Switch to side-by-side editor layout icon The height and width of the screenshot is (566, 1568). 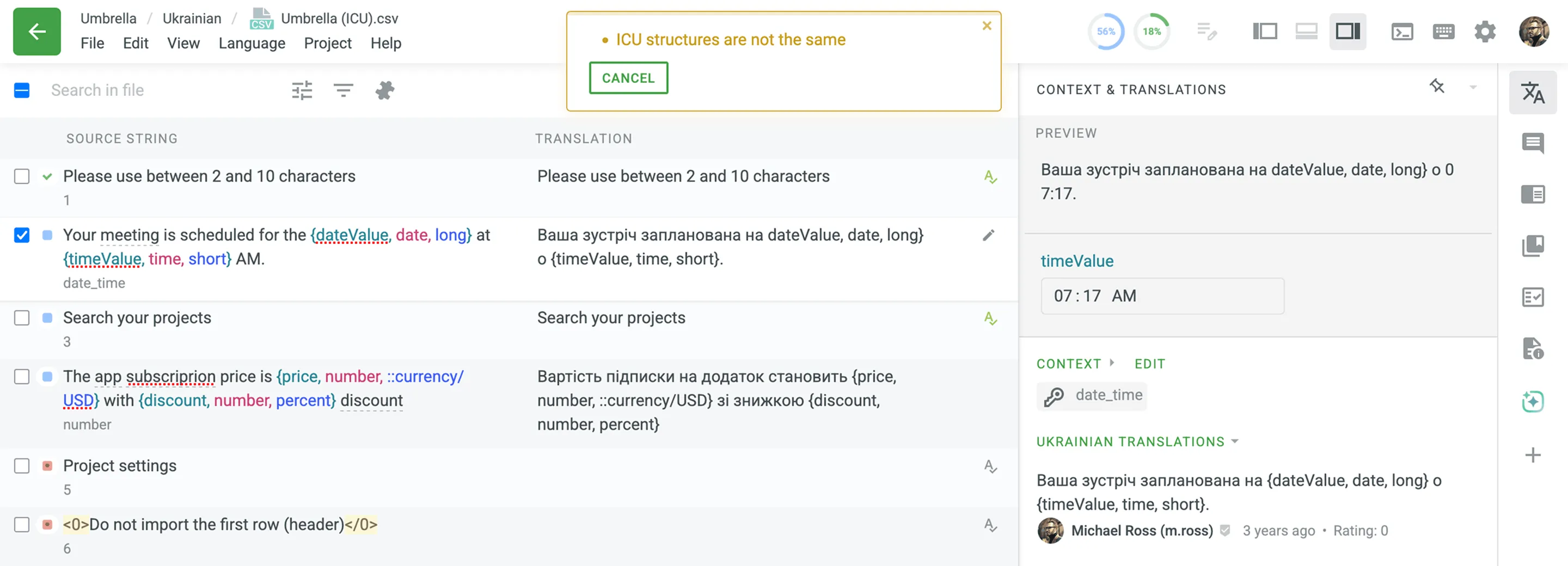coord(1264,32)
